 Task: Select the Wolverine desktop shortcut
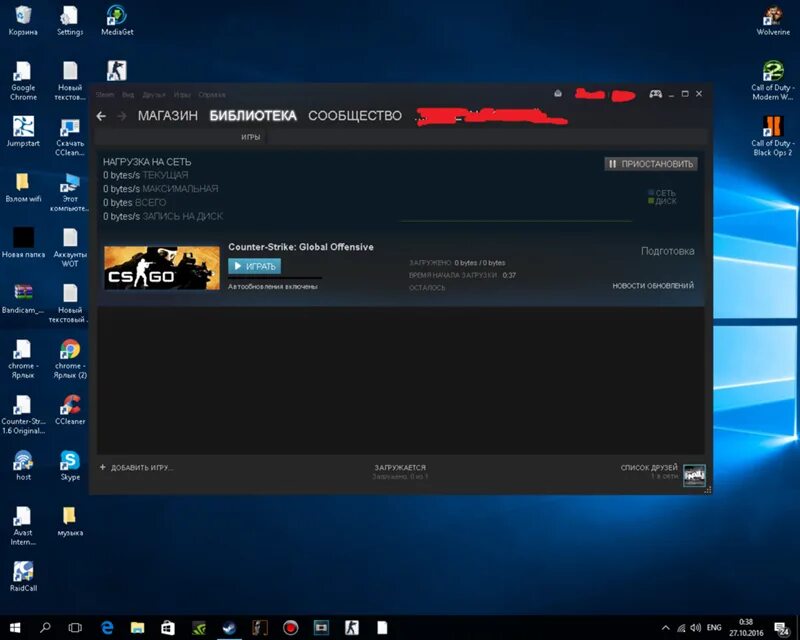773,20
